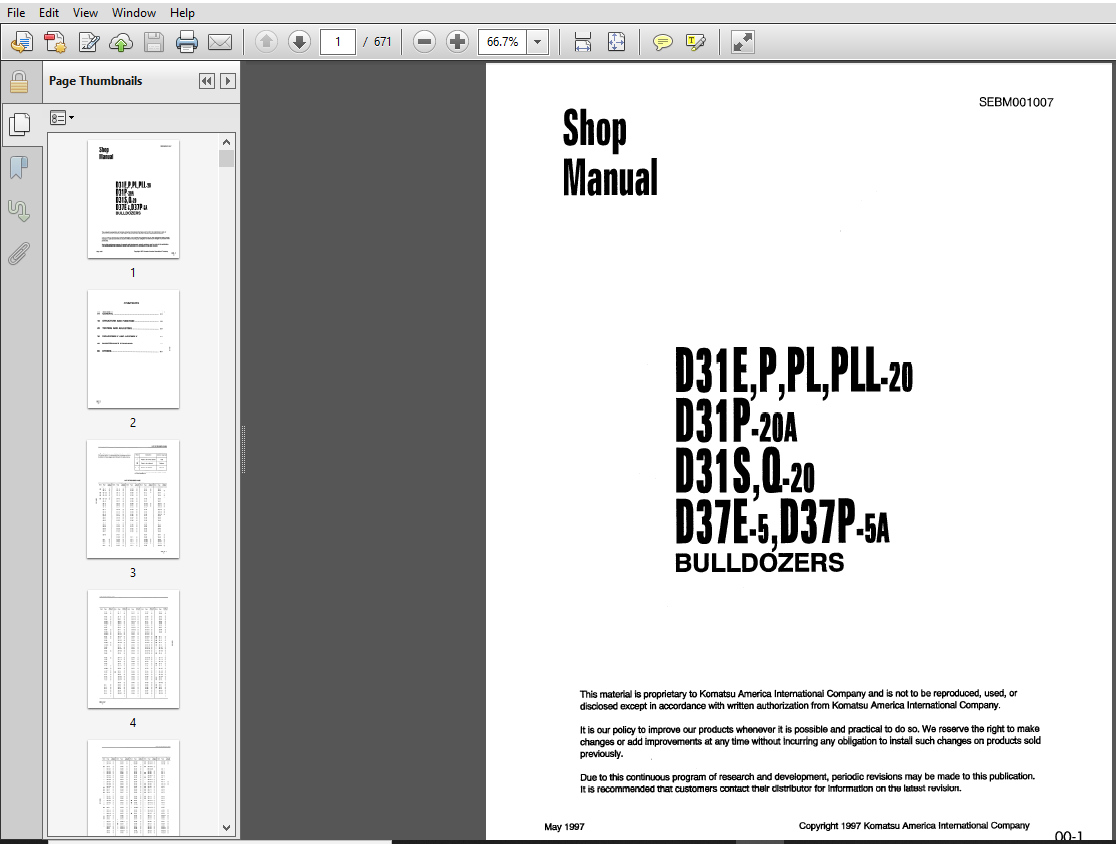Click the Save floppy disk icon
The width and height of the screenshot is (1116, 844).
point(154,42)
